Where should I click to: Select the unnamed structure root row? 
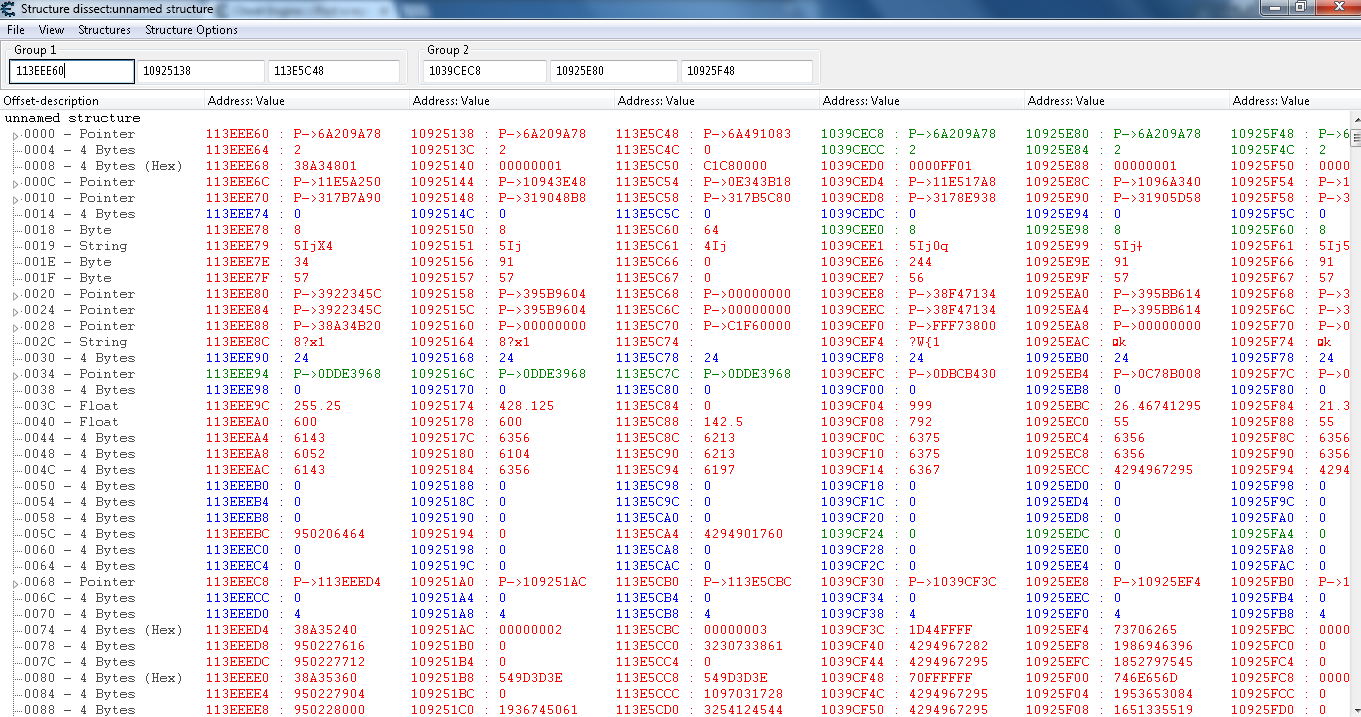pyautogui.click(x=72, y=118)
